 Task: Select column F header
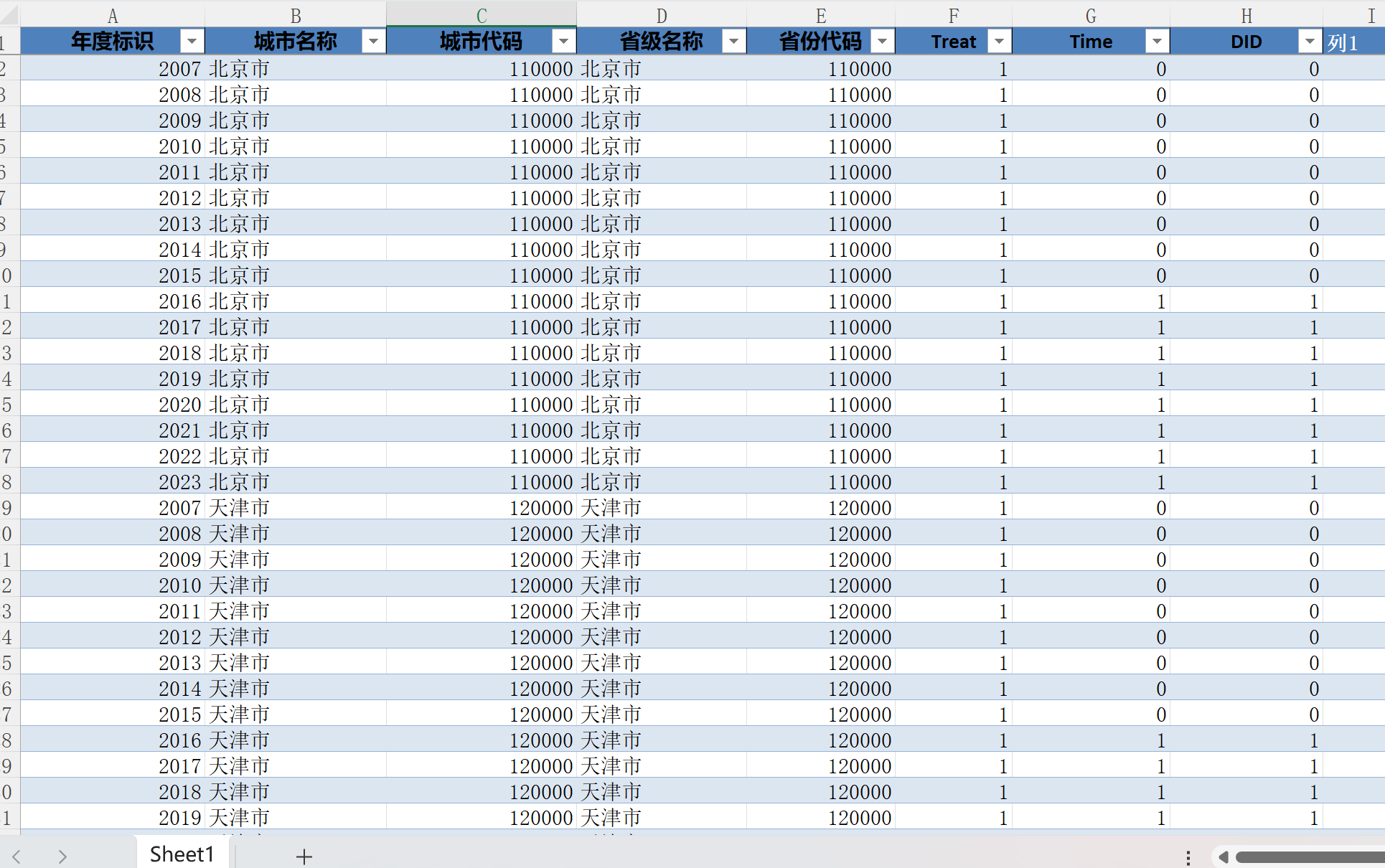pos(953,16)
